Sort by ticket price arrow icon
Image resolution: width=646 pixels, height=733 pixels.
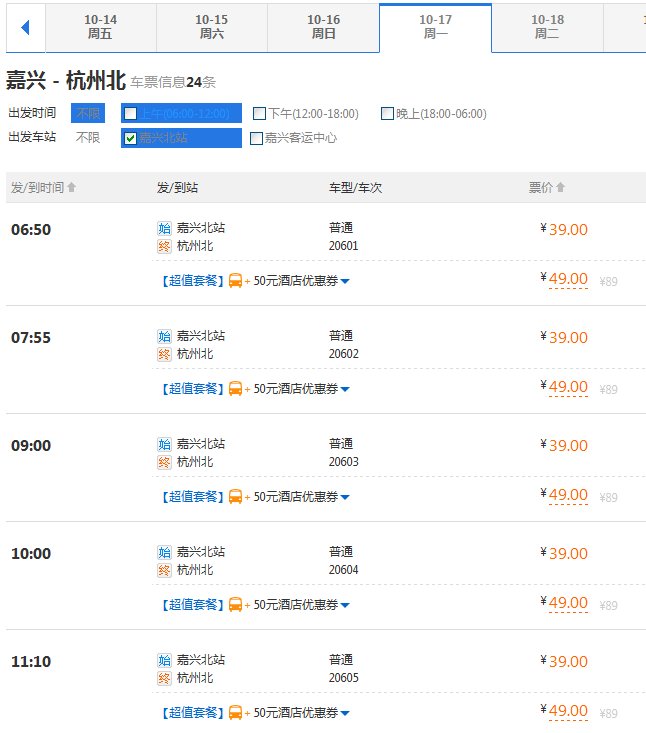(560, 187)
